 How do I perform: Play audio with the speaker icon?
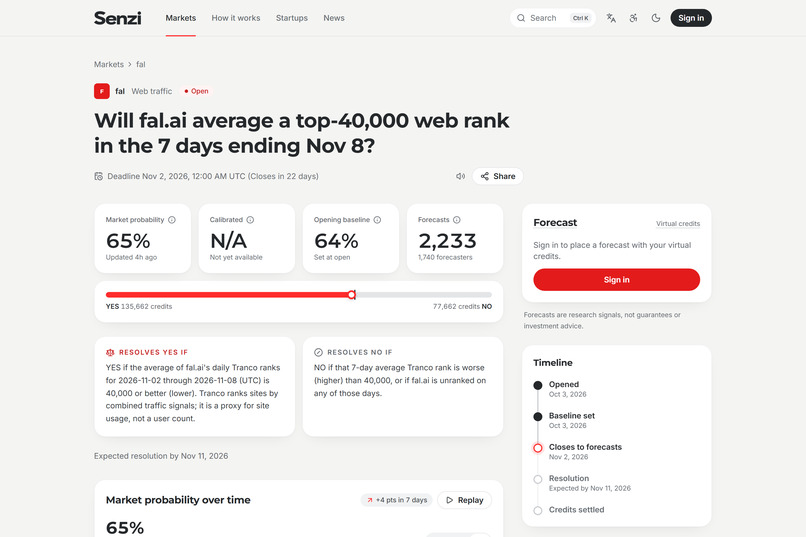(461, 176)
